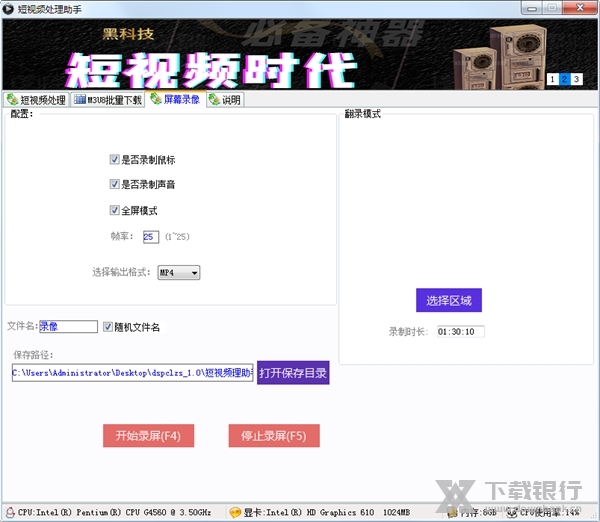Click 开始录屏(F4) button
Screen dimensions: 600x522
[x=148, y=436]
